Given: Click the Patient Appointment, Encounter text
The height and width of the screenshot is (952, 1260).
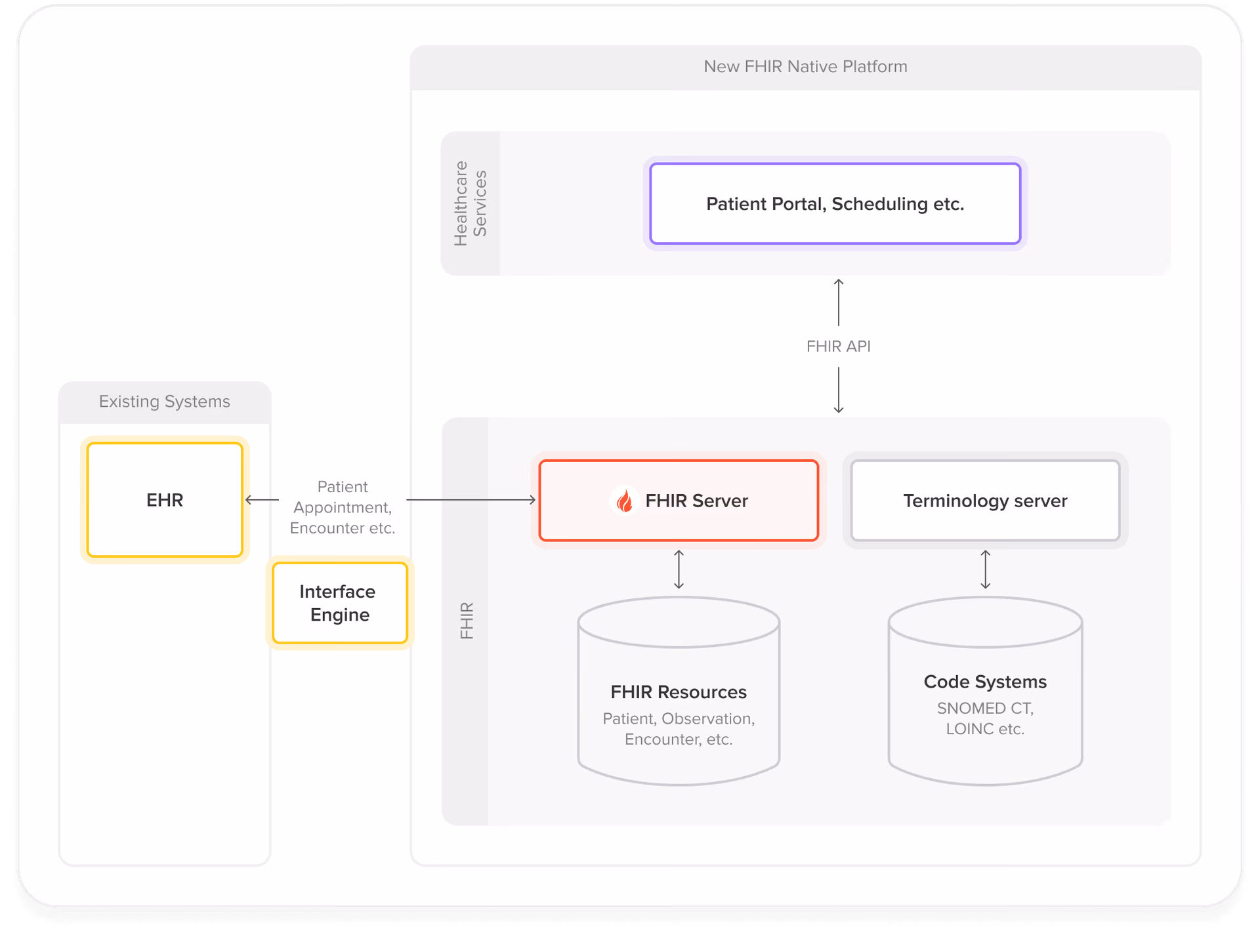Looking at the screenshot, I should click(x=342, y=507).
